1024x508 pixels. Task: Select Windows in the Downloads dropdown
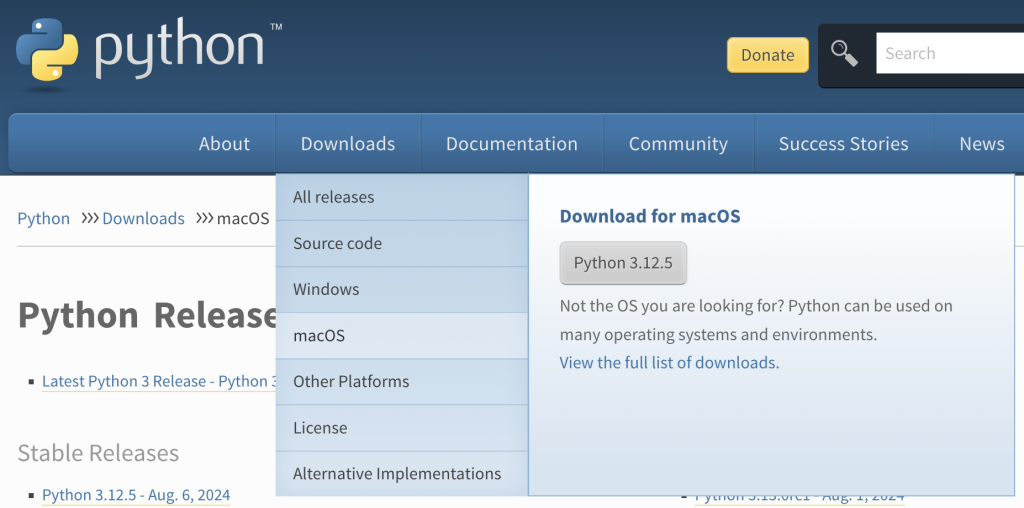(x=326, y=289)
